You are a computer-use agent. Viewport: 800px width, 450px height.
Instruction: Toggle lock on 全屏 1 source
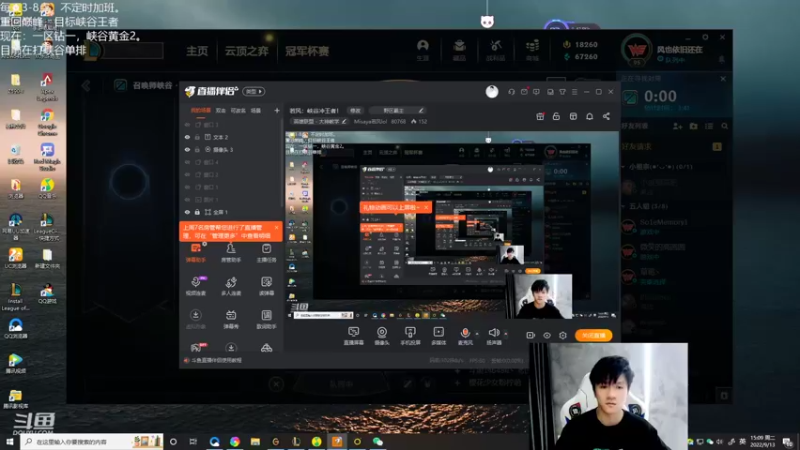(197, 212)
